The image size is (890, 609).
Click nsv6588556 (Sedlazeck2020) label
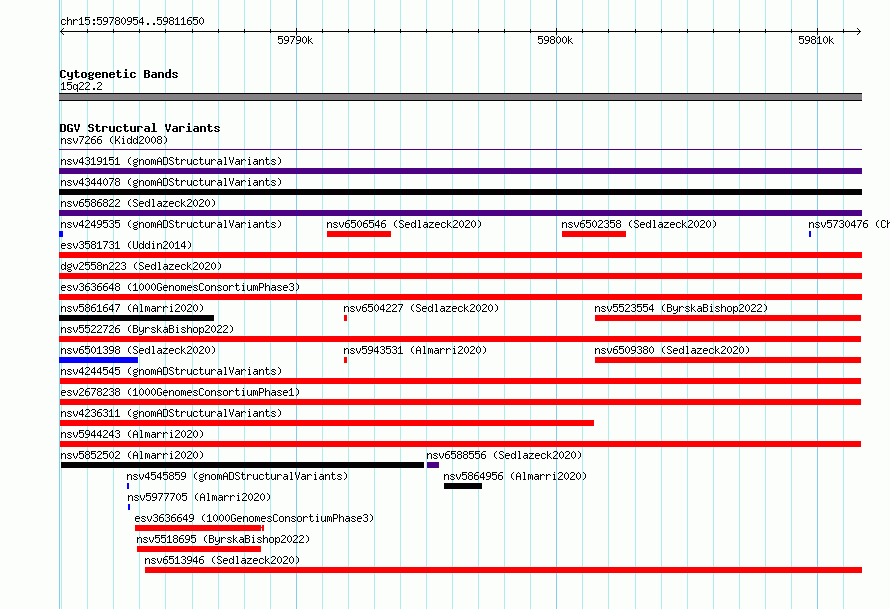pos(504,455)
